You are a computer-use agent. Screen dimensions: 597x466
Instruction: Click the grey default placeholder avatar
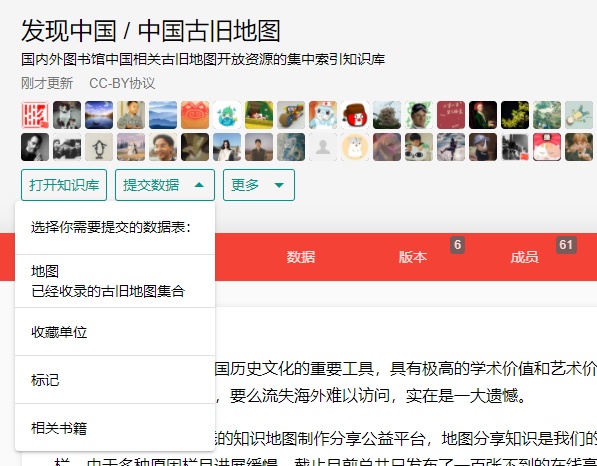coord(322,147)
